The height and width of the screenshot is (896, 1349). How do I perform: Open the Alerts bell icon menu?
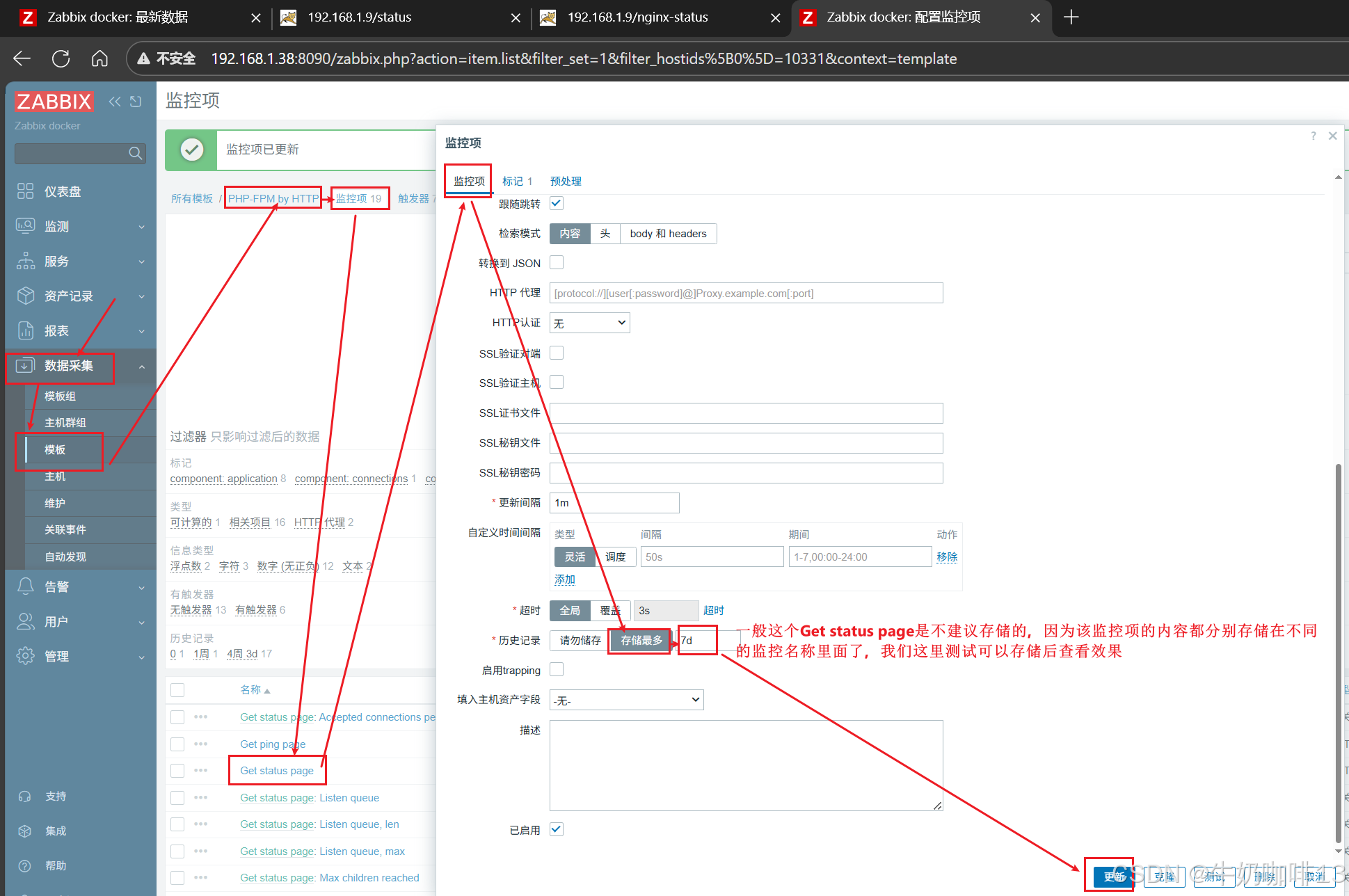[x=26, y=586]
